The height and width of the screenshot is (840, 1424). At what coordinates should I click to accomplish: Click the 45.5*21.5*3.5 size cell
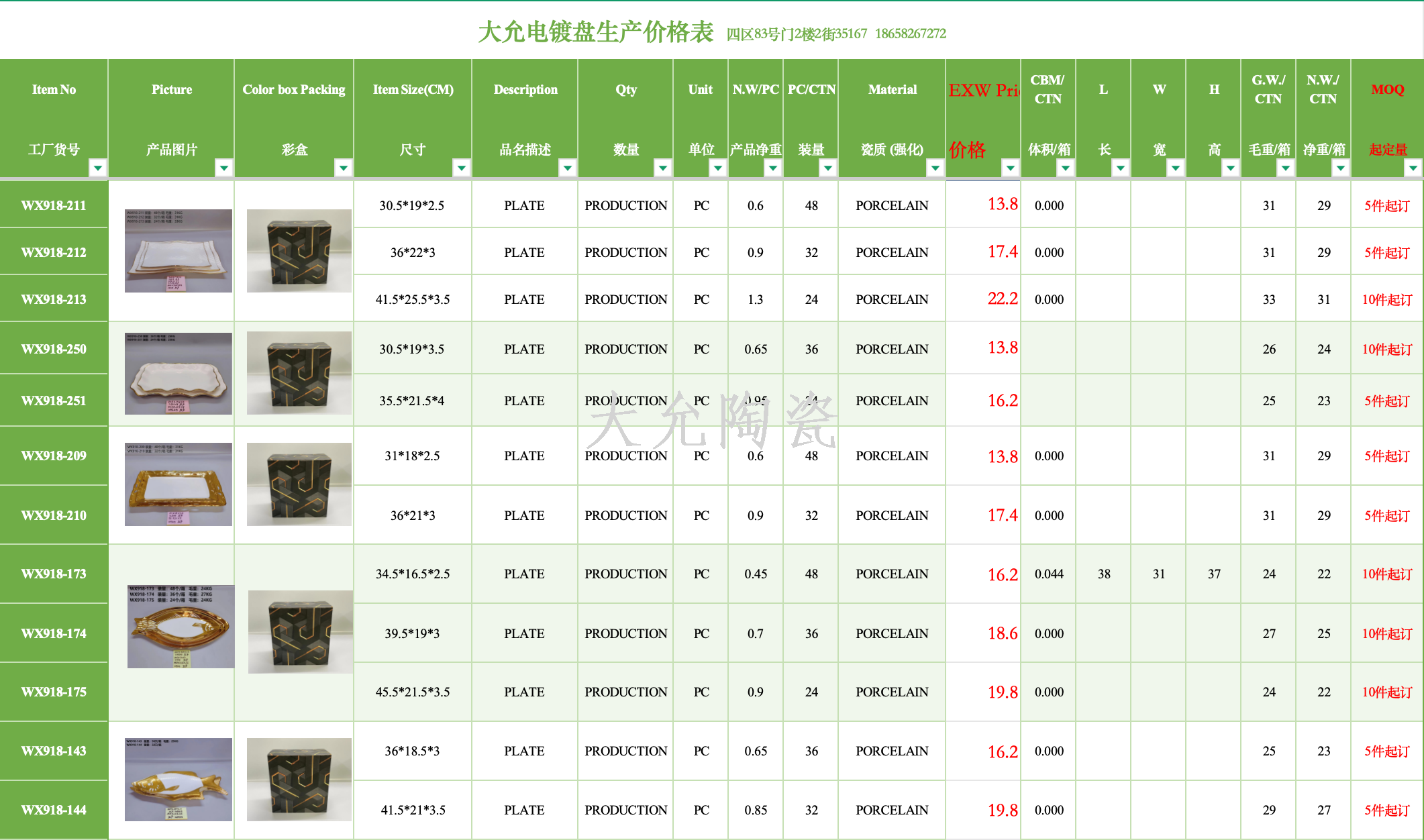coord(412,692)
